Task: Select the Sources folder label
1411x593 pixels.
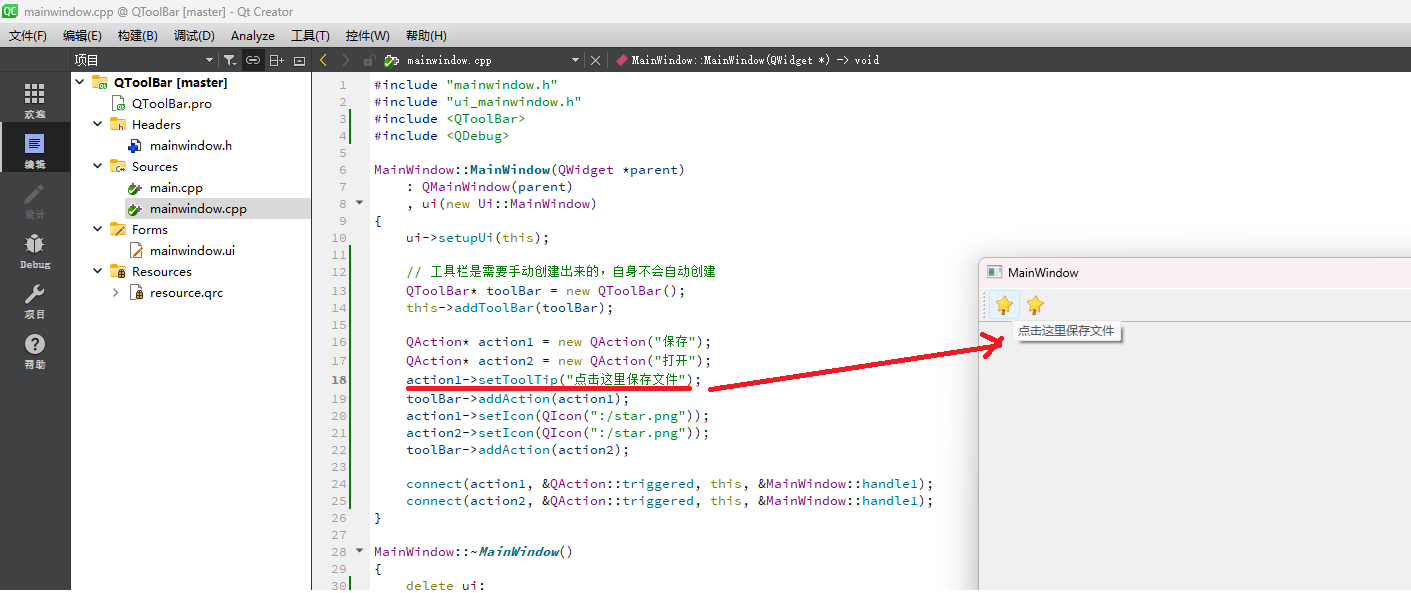Action: click(154, 166)
